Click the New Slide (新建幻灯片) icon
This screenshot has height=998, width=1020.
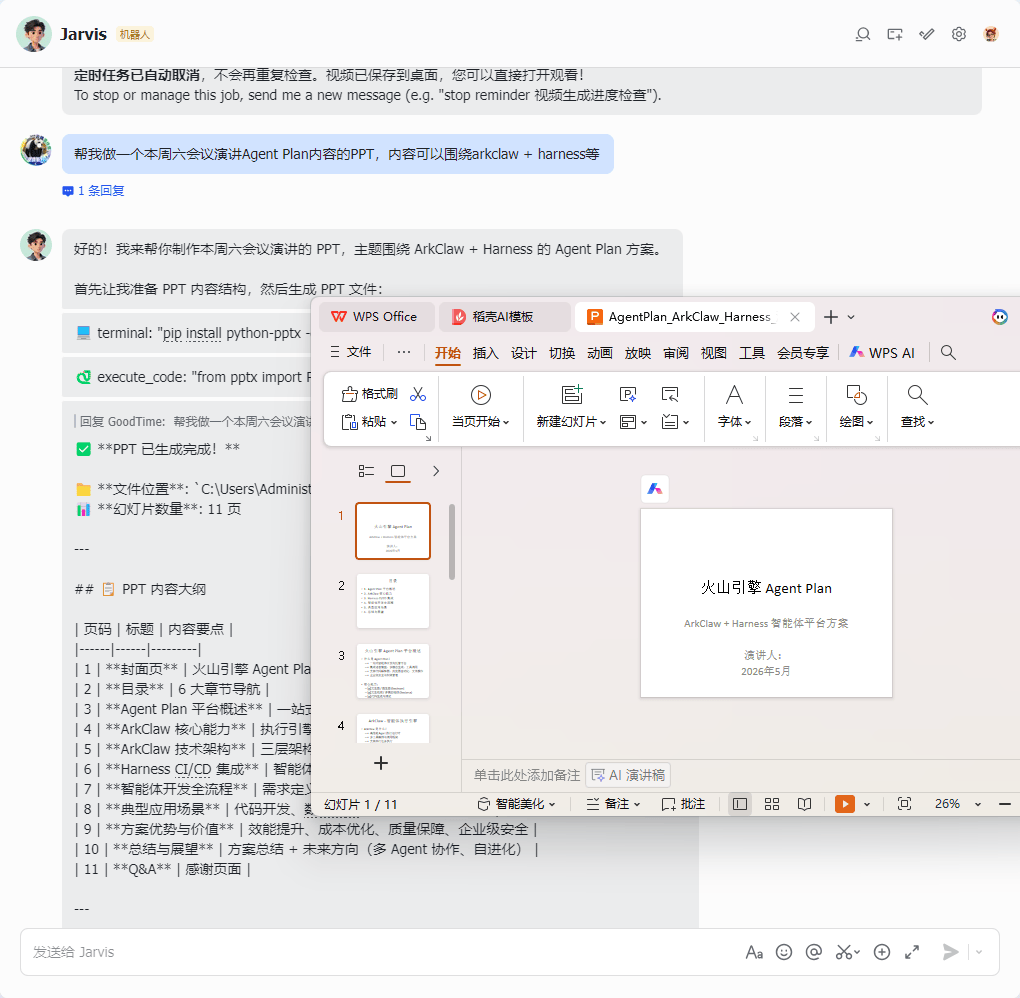pos(572,394)
